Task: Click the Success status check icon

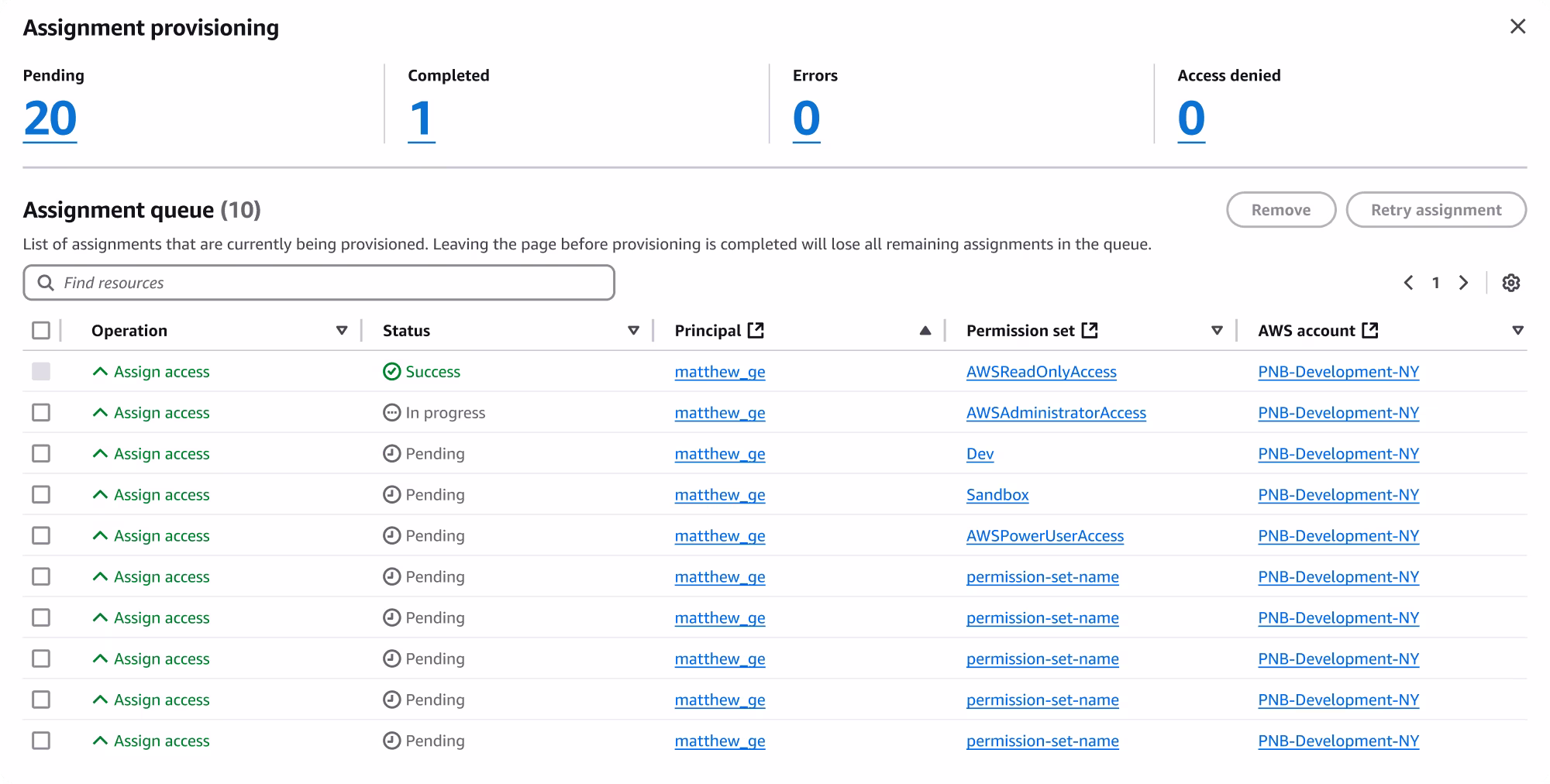Action: 391,372
